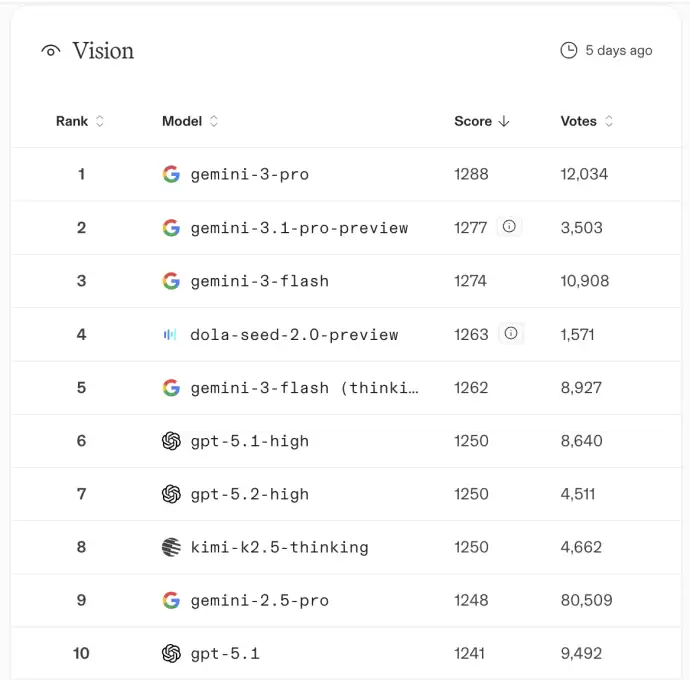Open the gemini-3-flash model entry
Viewport: 690px width, 680px height.
click(x=259, y=281)
